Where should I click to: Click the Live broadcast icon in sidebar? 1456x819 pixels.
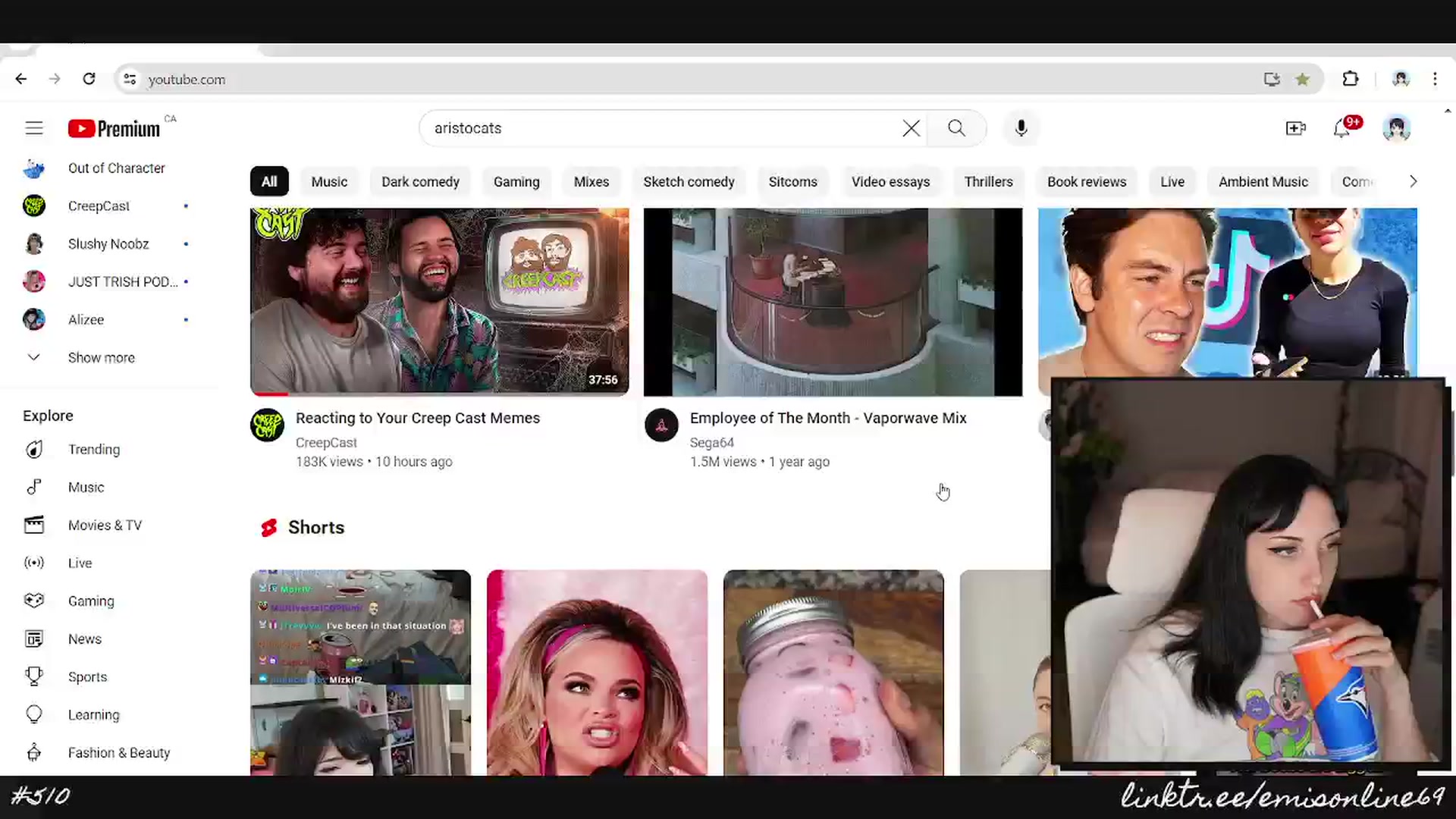(x=34, y=563)
